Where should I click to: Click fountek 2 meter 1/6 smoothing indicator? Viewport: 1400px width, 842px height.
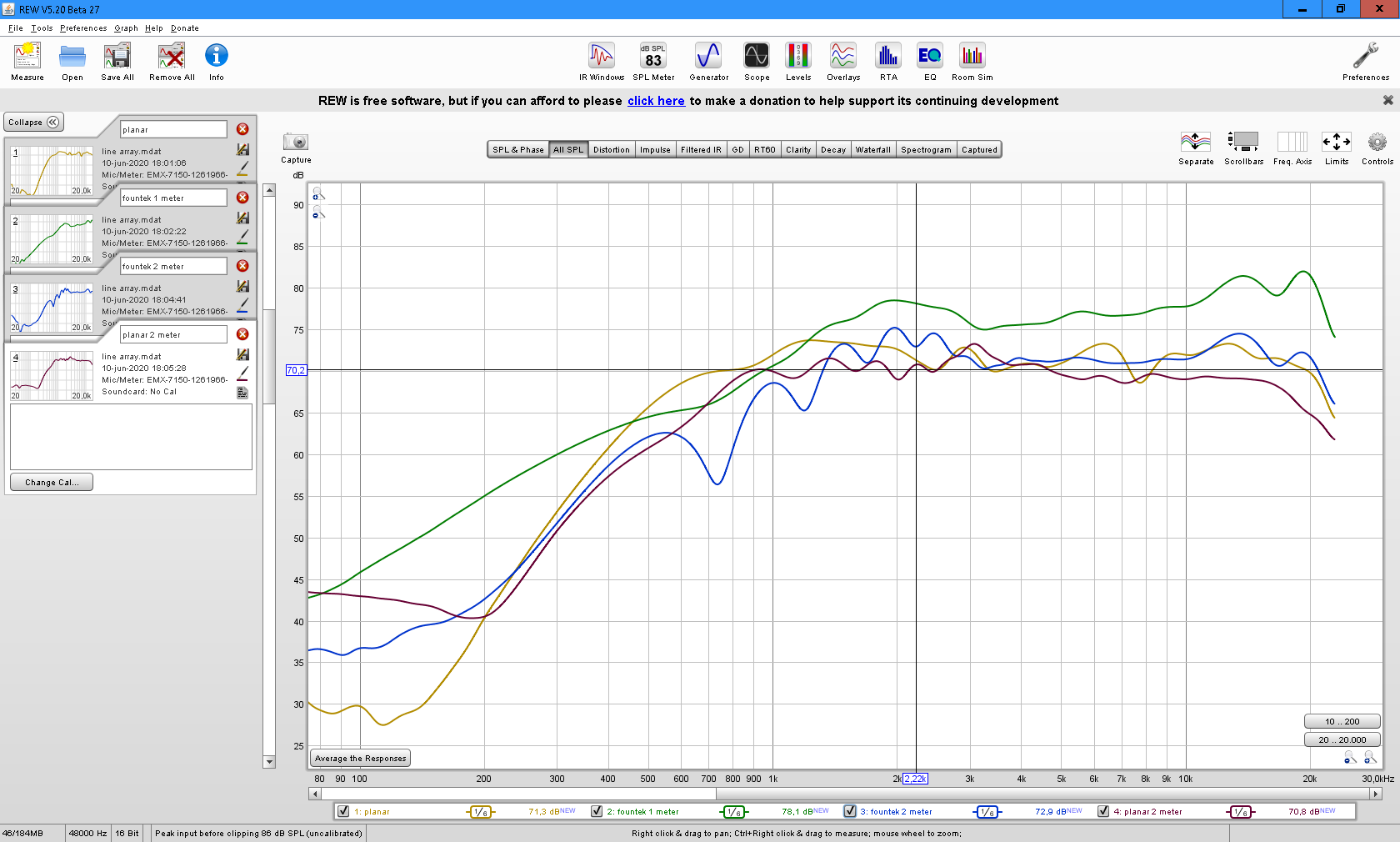[987, 812]
